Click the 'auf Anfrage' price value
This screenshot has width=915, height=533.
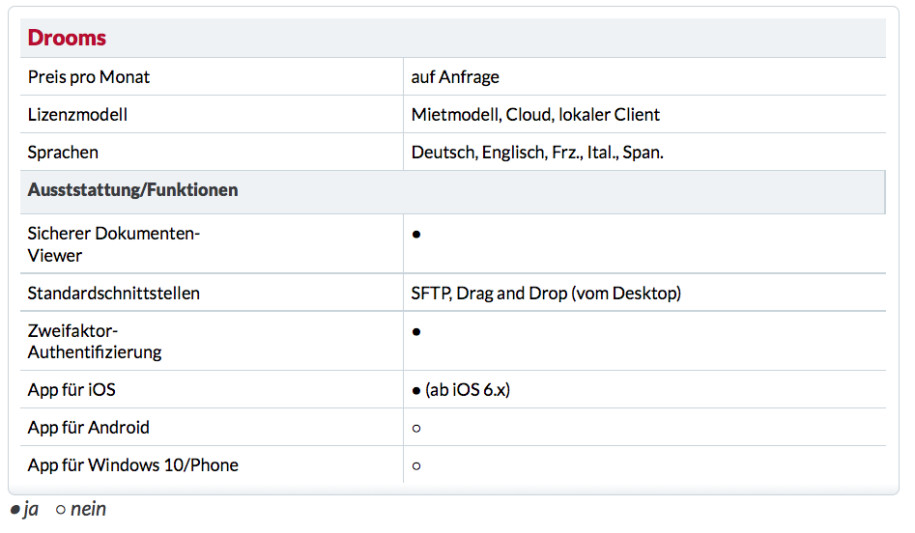pos(455,77)
